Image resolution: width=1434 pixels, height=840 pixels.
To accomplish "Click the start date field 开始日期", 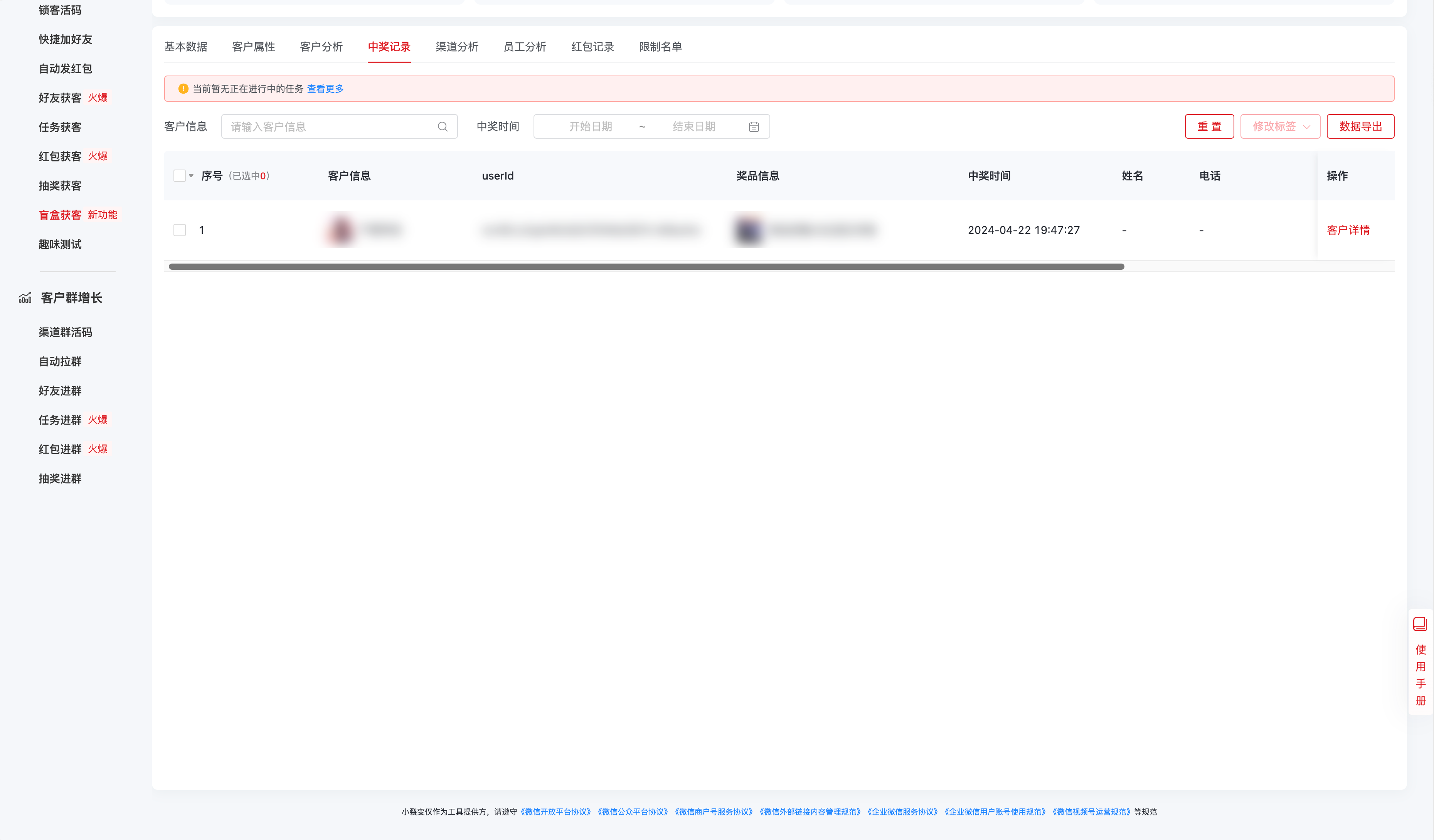I will click(592, 126).
